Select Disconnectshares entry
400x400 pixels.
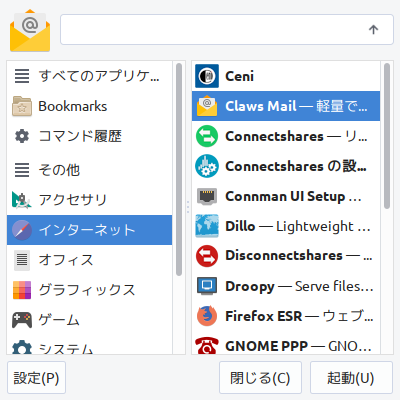click(286, 256)
